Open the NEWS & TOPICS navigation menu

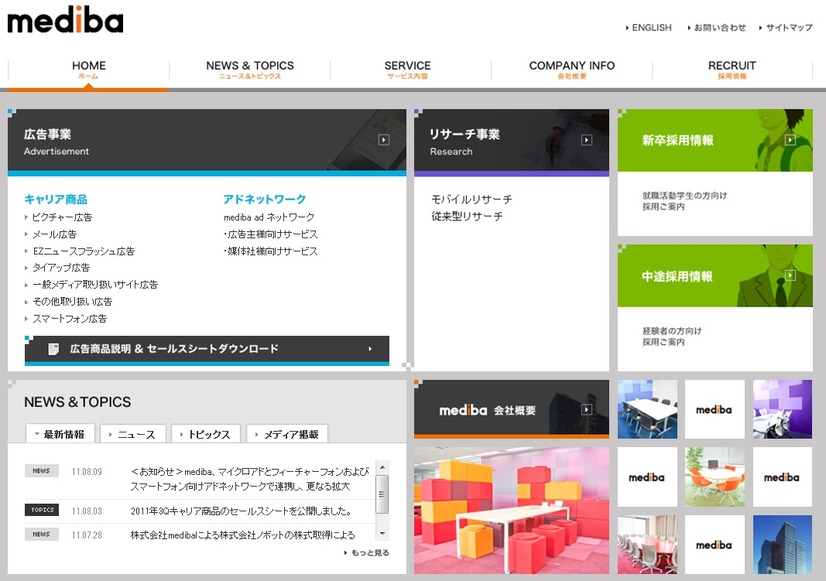(x=250, y=70)
